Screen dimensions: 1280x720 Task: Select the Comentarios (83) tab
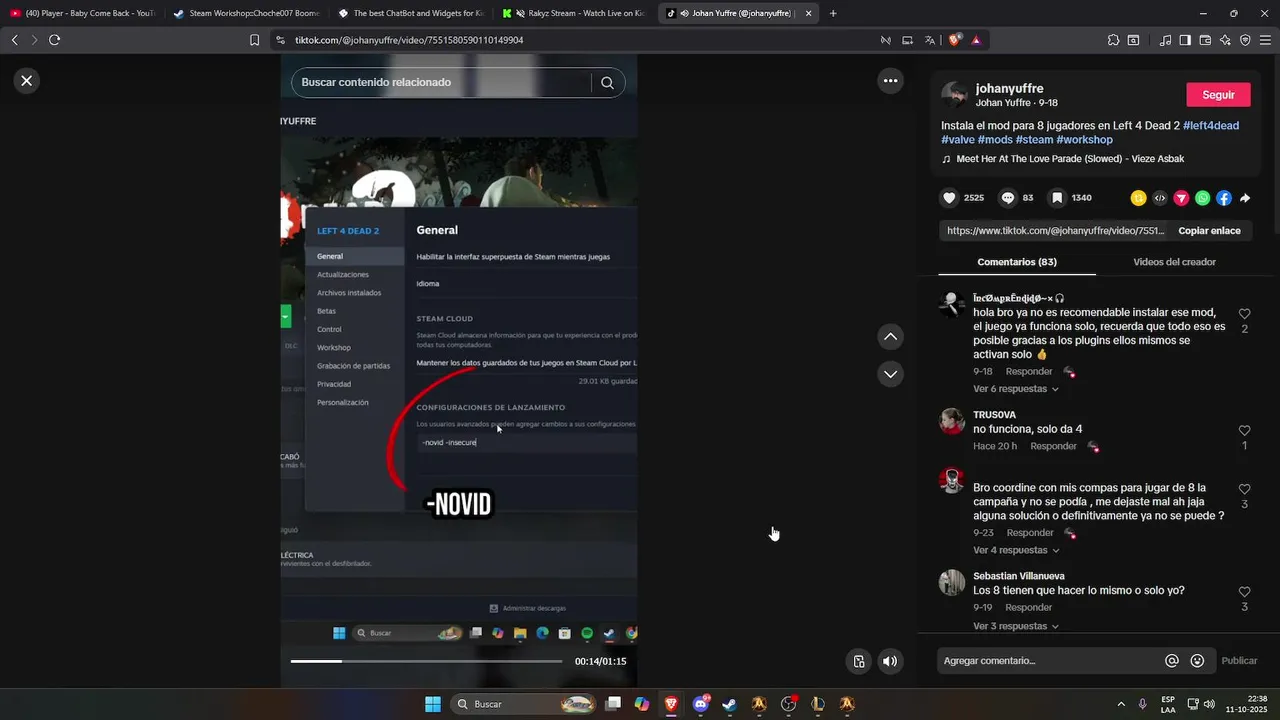point(1017,262)
